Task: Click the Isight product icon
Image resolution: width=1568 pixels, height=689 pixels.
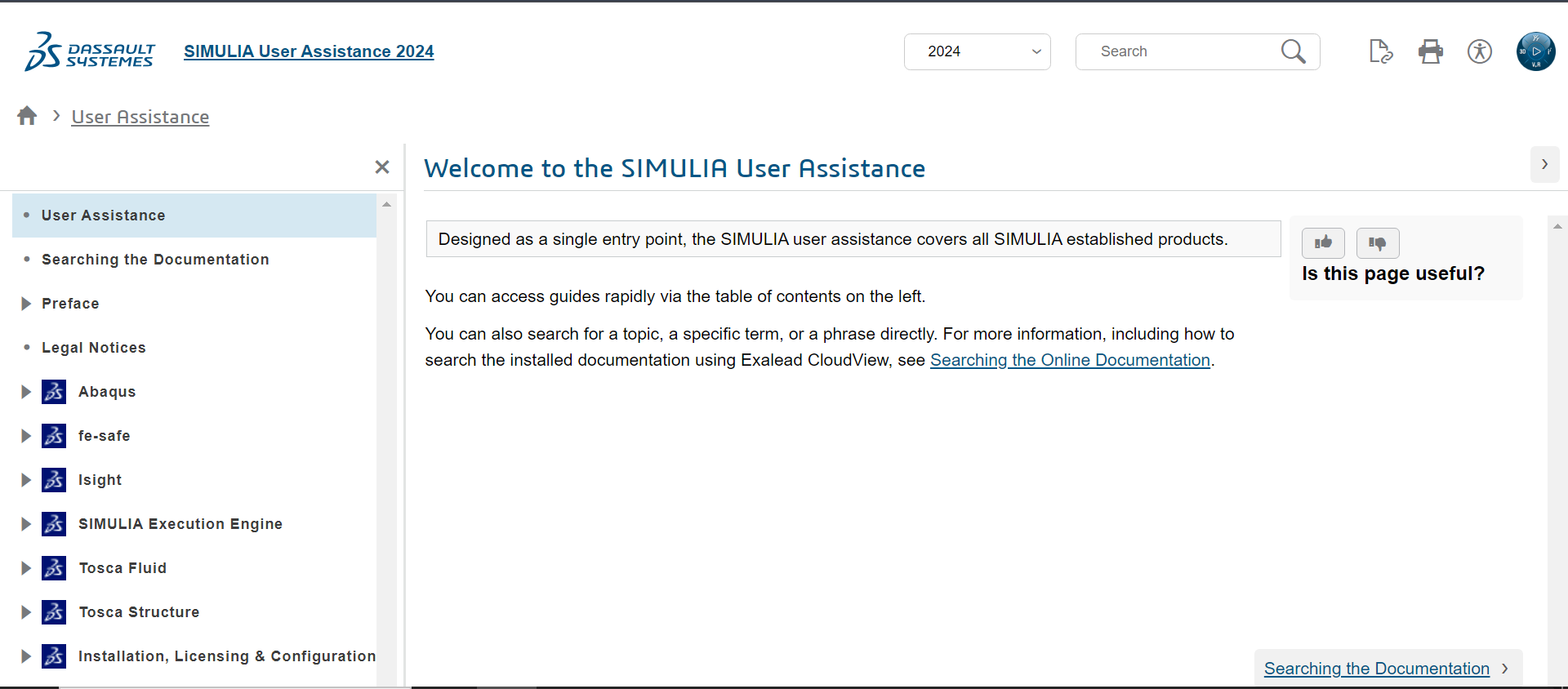Action: coord(55,480)
